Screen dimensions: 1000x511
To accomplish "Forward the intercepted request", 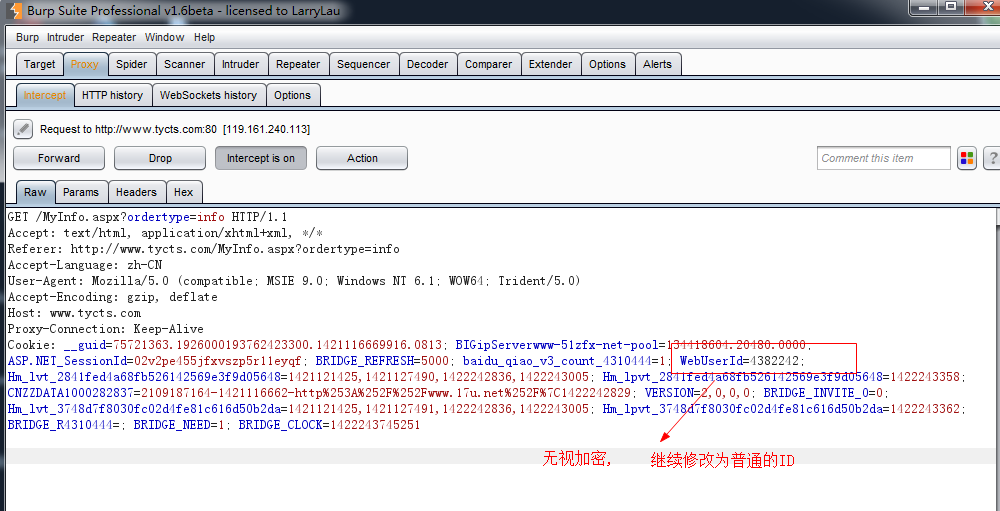I will [x=59, y=158].
